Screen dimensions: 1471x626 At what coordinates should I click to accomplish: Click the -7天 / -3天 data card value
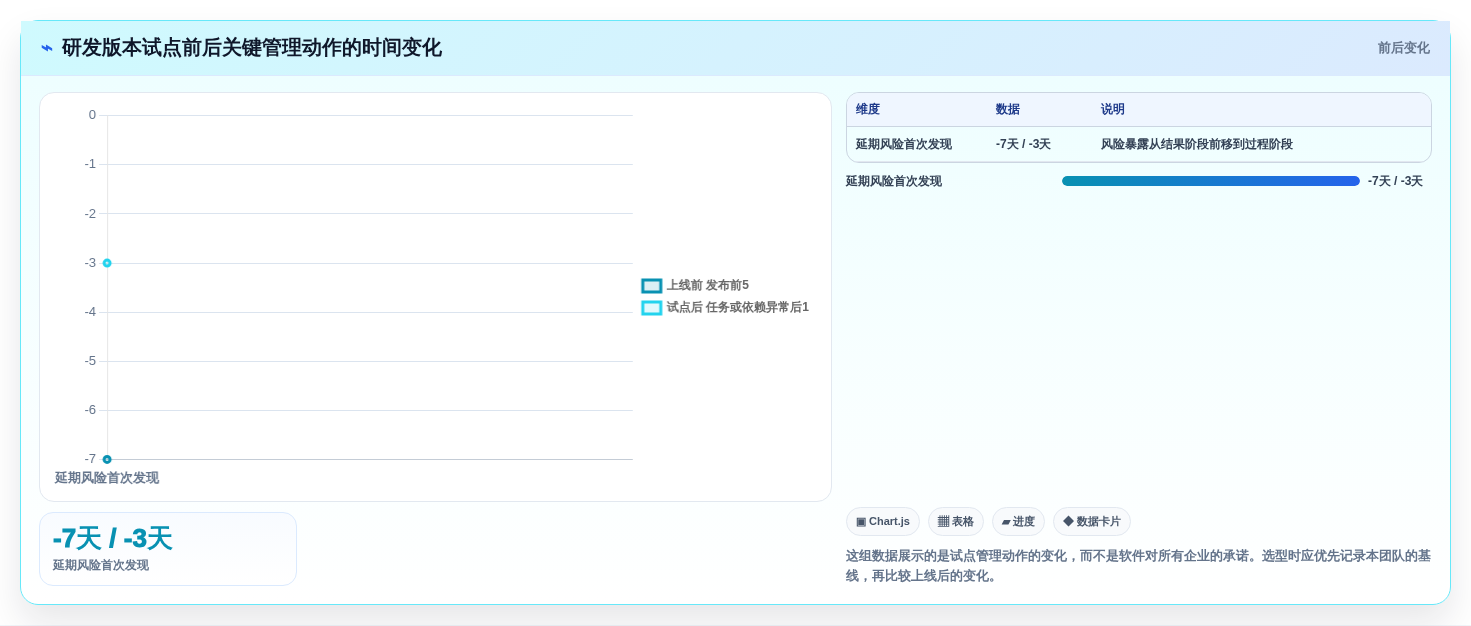pos(112,539)
